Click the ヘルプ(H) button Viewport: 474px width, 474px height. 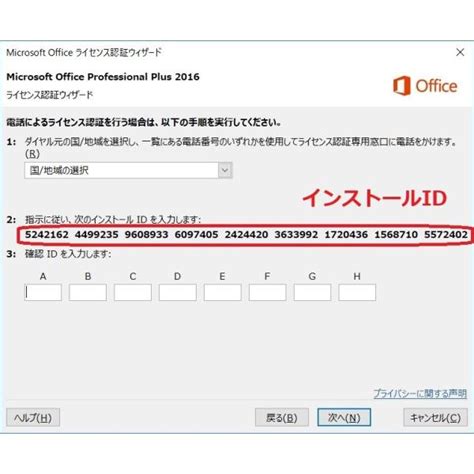[x=33, y=417]
